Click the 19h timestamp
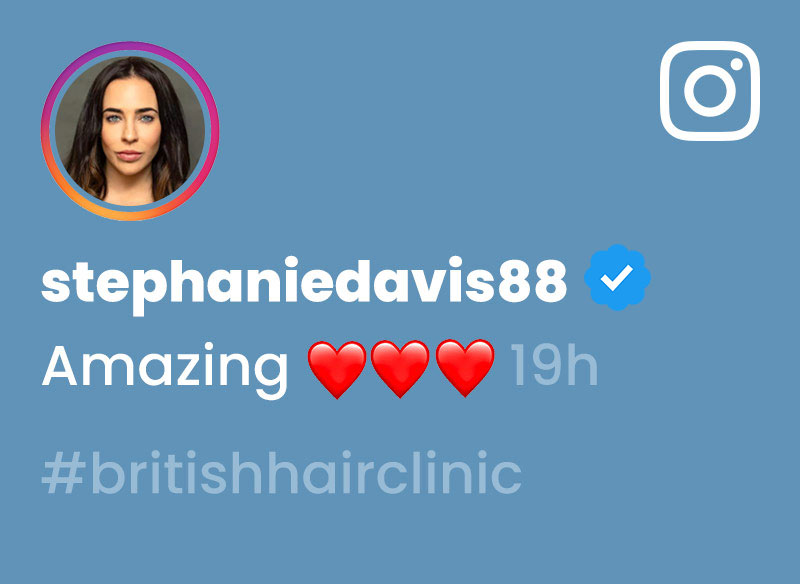Viewport: 800px width, 584px height. pos(554,365)
